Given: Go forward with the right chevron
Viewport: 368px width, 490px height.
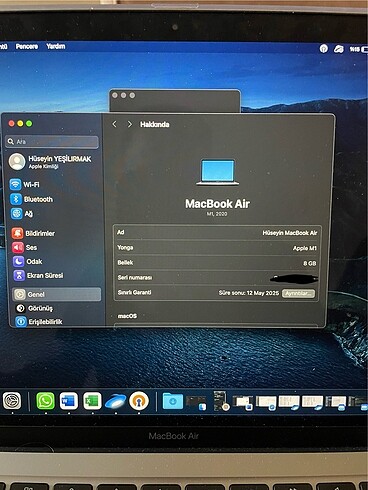Looking at the screenshot, I should tap(129, 124).
